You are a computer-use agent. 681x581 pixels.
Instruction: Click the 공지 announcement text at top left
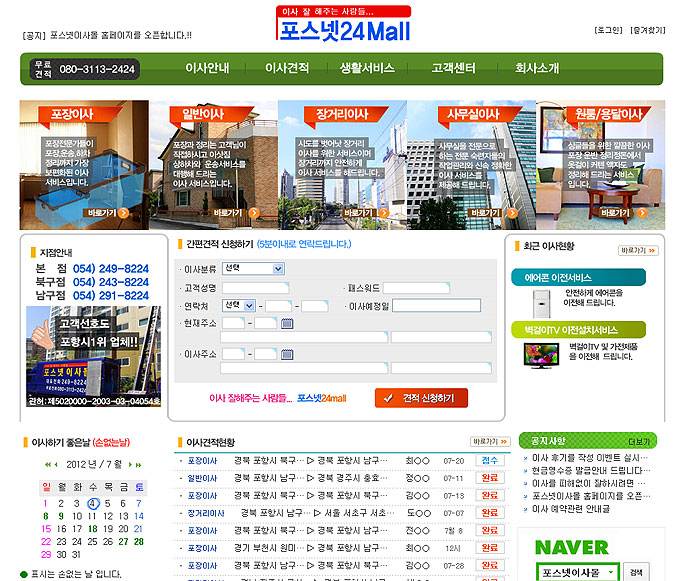(x=107, y=35)
